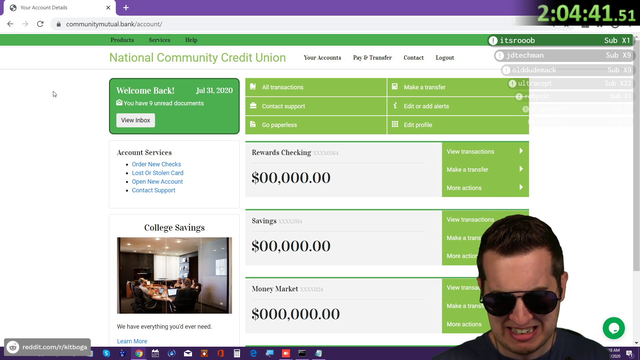
Task: Open the Contact page
Action: point(413,58)
